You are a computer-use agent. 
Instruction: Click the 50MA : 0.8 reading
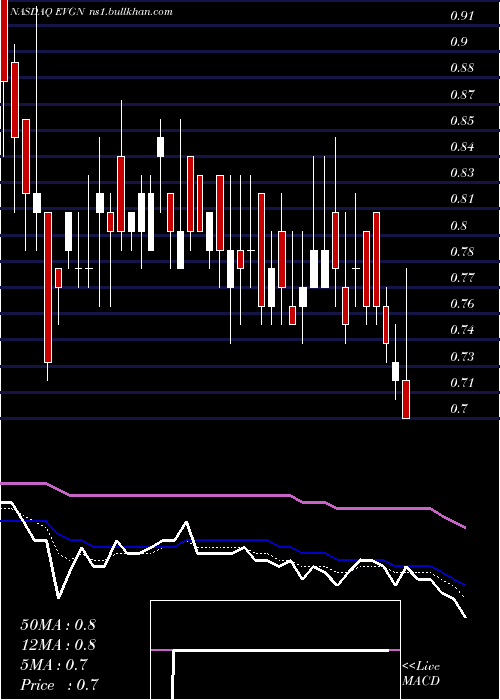(x=58, y=625)
